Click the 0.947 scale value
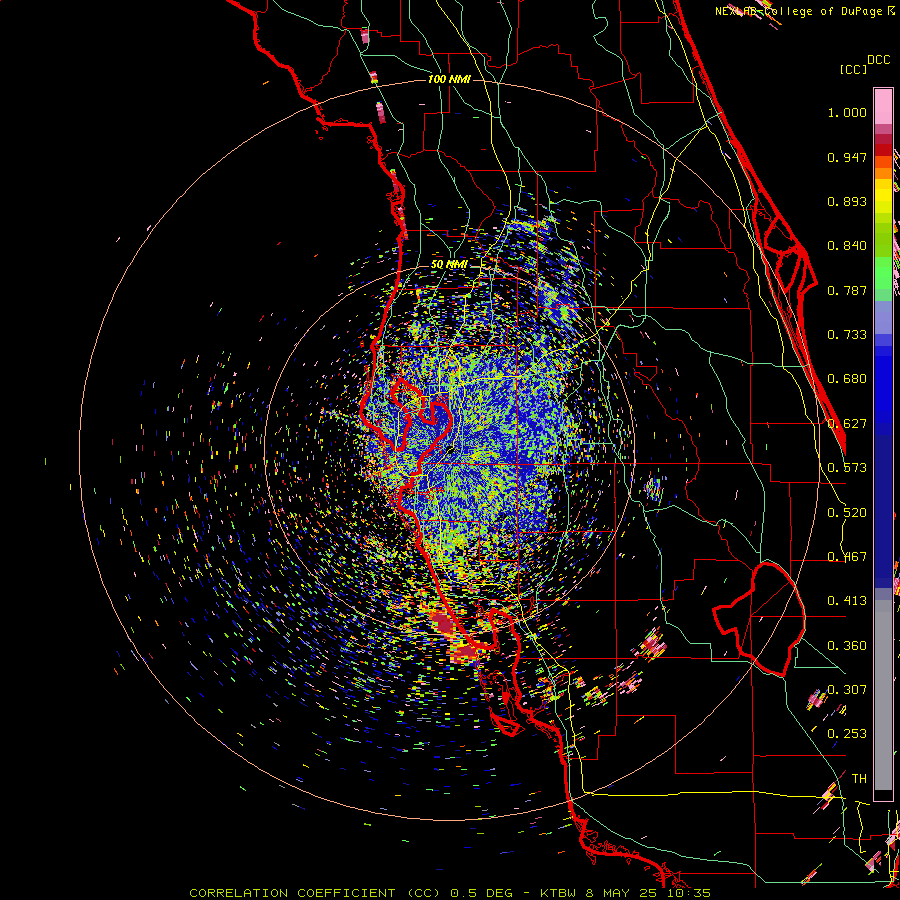This screenshot has width=900, height=900. [x=847, y=157]
